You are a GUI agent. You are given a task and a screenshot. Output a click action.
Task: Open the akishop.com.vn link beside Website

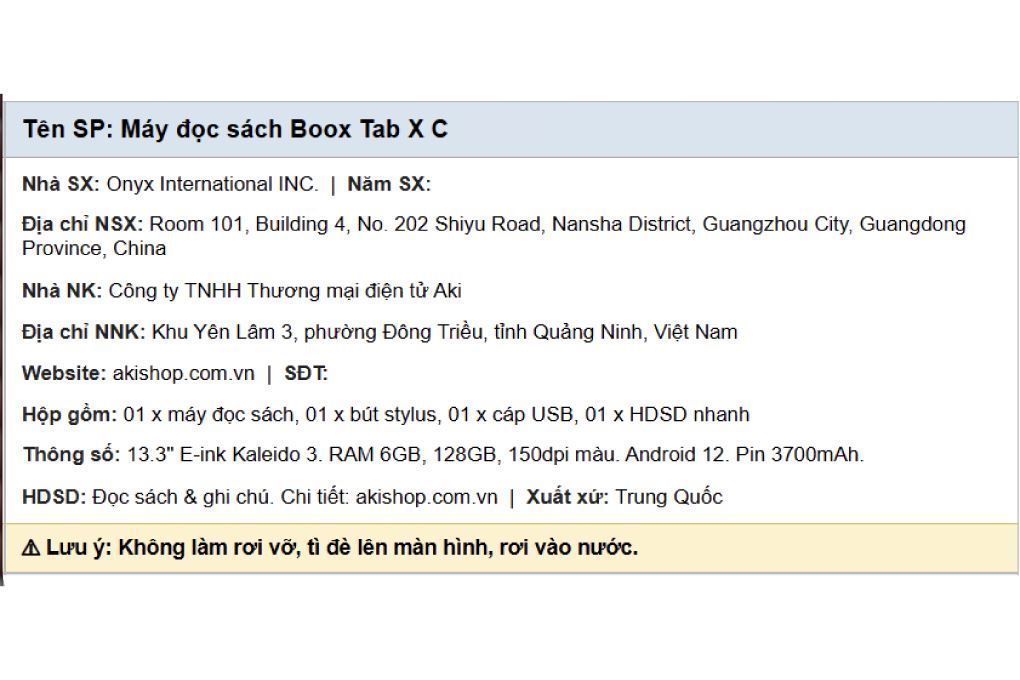pos(183,374)
